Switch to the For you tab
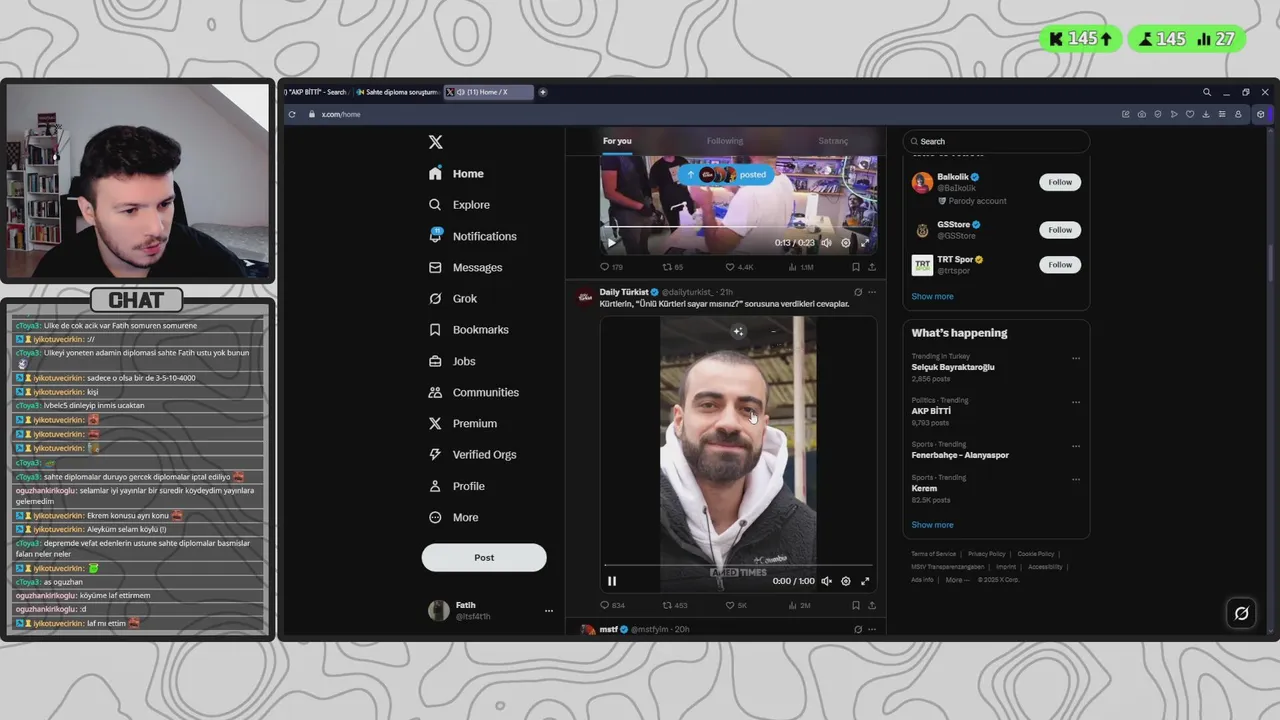The width and height of the screenshot is (1280, 720). click(617, 141)
